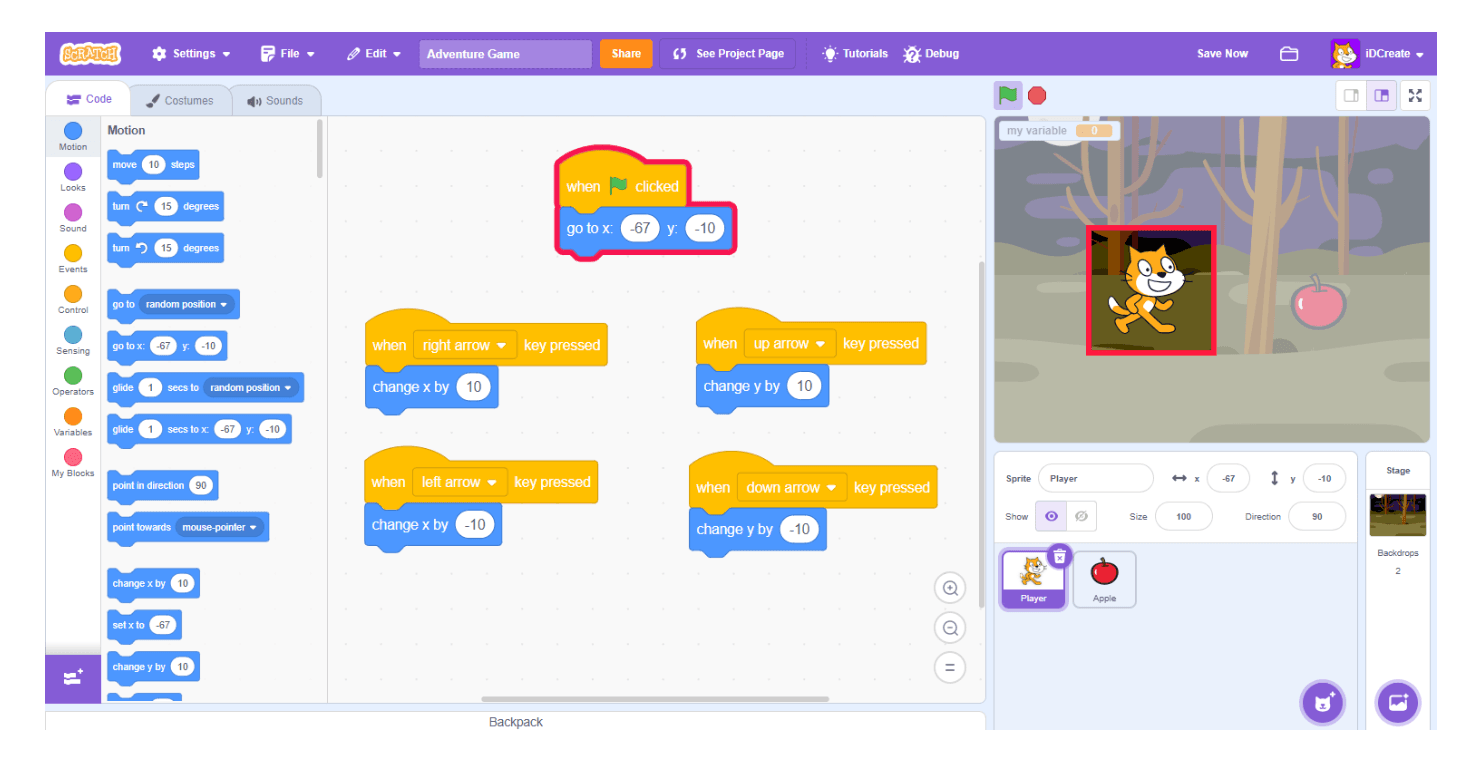This screenshot has width=1482, height=770.
Task: Open point towards mouse-pointer dropdown
Action: pyautogui.click(x=219, y=527)
